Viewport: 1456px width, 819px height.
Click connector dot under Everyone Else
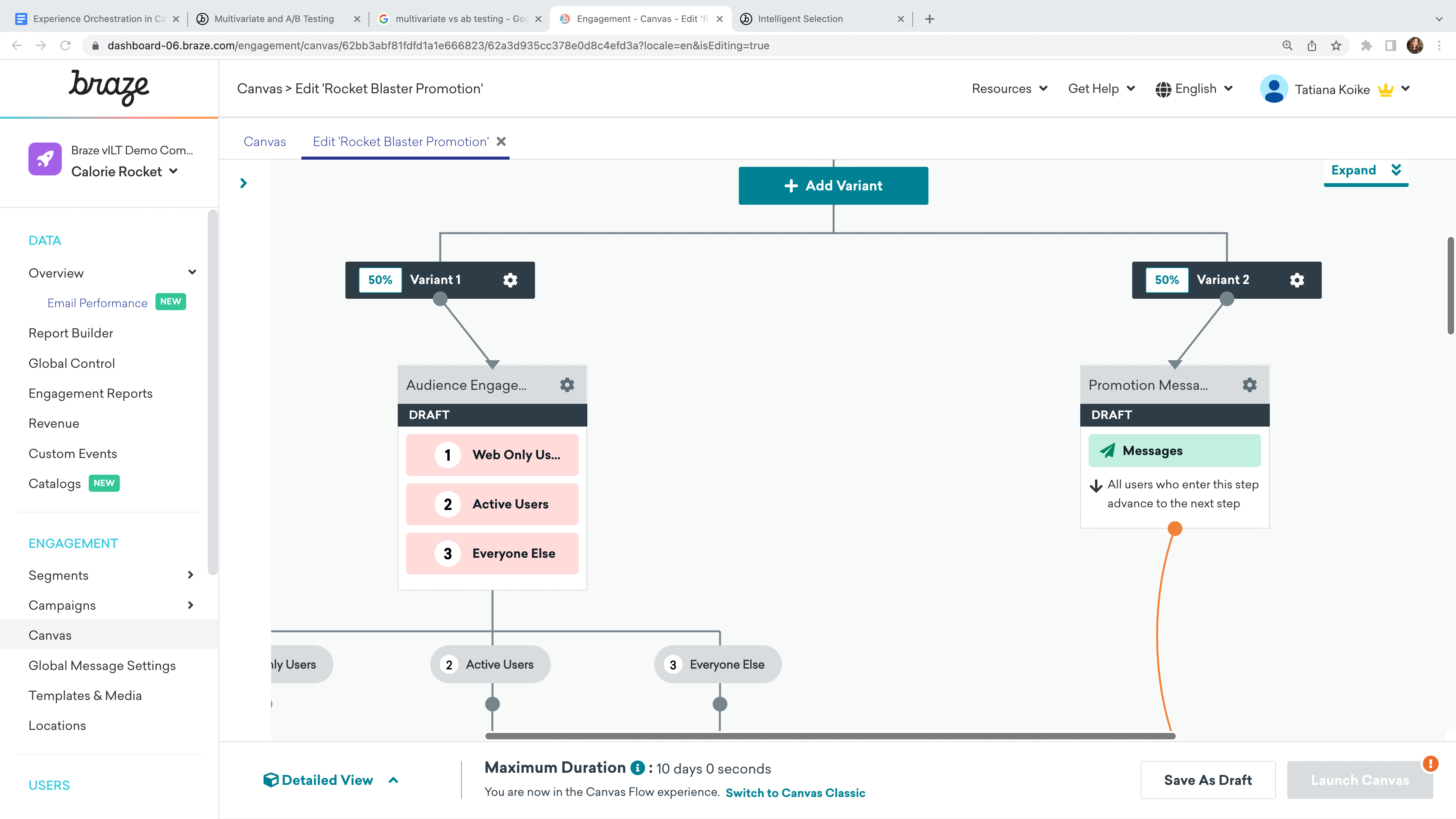(x=720, y=704)
